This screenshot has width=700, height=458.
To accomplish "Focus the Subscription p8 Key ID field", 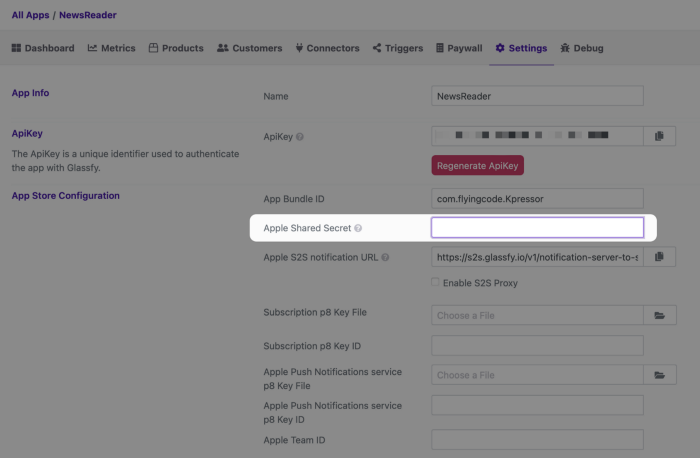I will pos(537,346).
